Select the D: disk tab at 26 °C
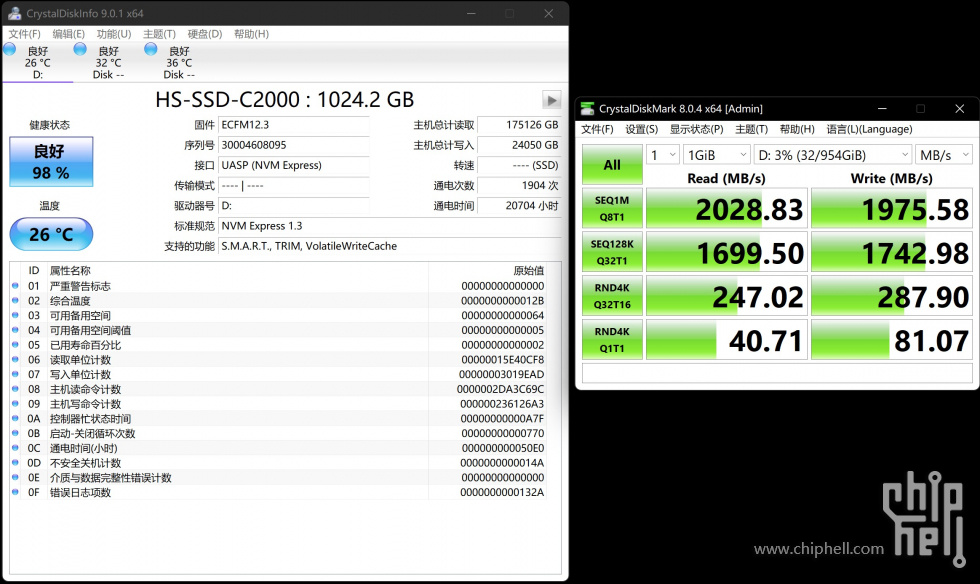980x584 pixels. coord(38,63)
